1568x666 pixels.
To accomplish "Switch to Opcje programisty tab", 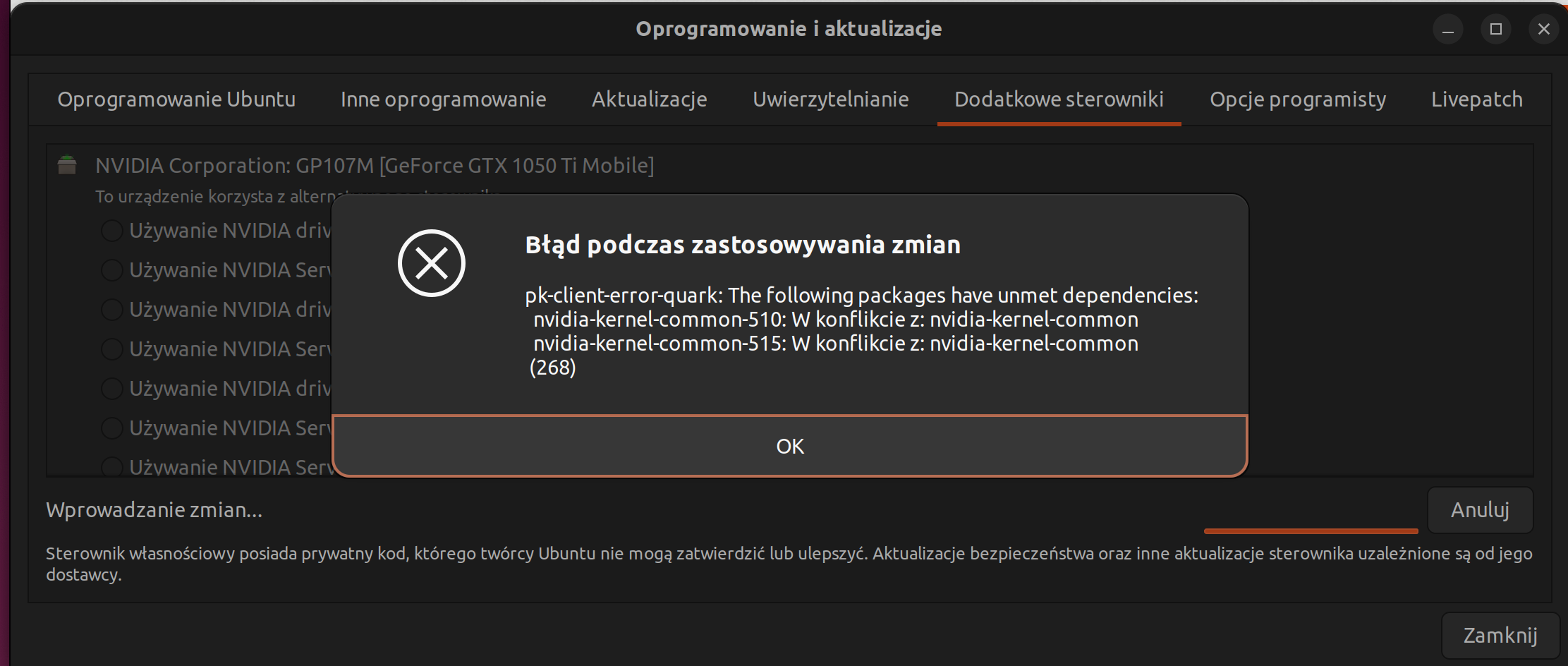I will click(1298, 99).
